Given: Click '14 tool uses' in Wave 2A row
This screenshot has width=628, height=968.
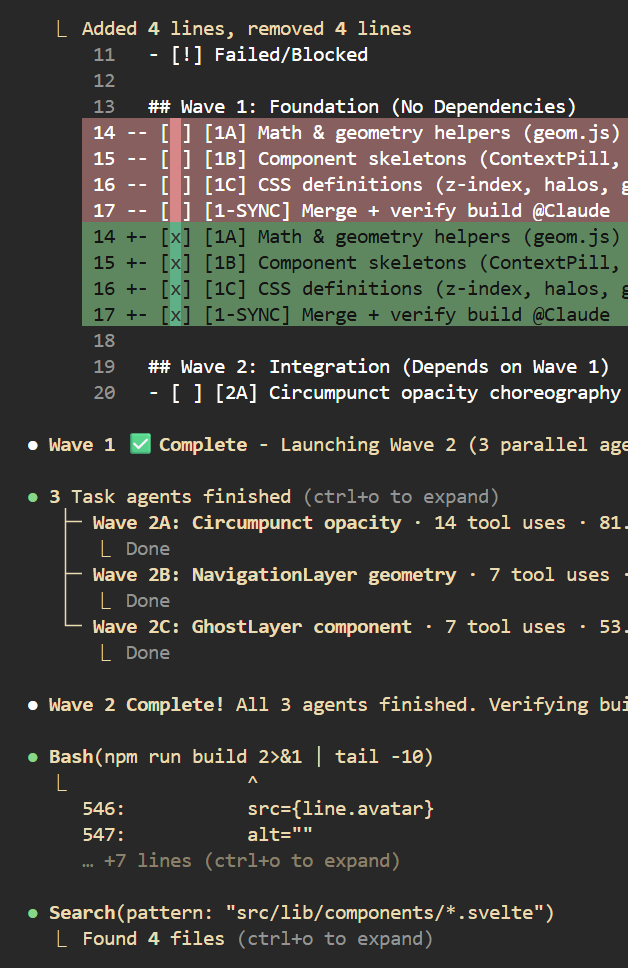Looking at the screenshot, I should coord(500,523).
